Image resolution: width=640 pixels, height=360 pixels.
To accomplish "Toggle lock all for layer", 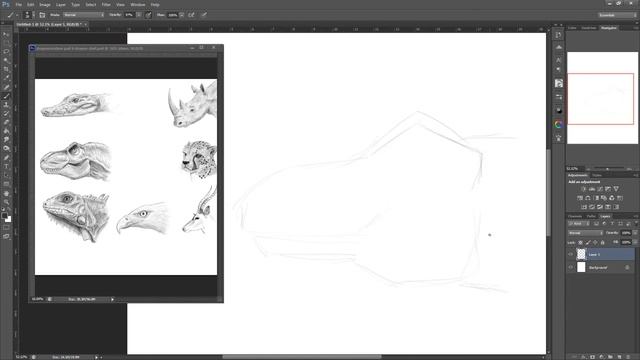I will 602,242.
